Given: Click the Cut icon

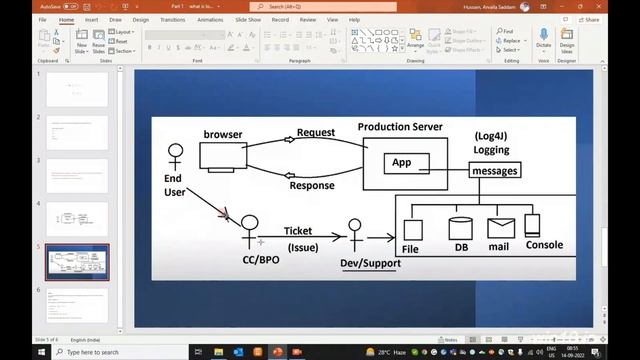Looking at the screenshot, I should 56,32.
